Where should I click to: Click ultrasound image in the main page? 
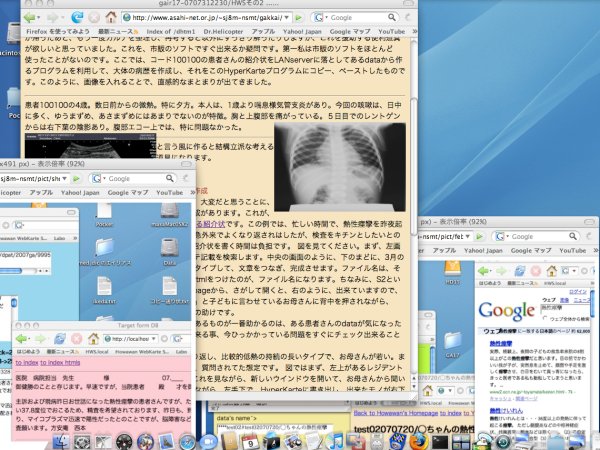90,145
